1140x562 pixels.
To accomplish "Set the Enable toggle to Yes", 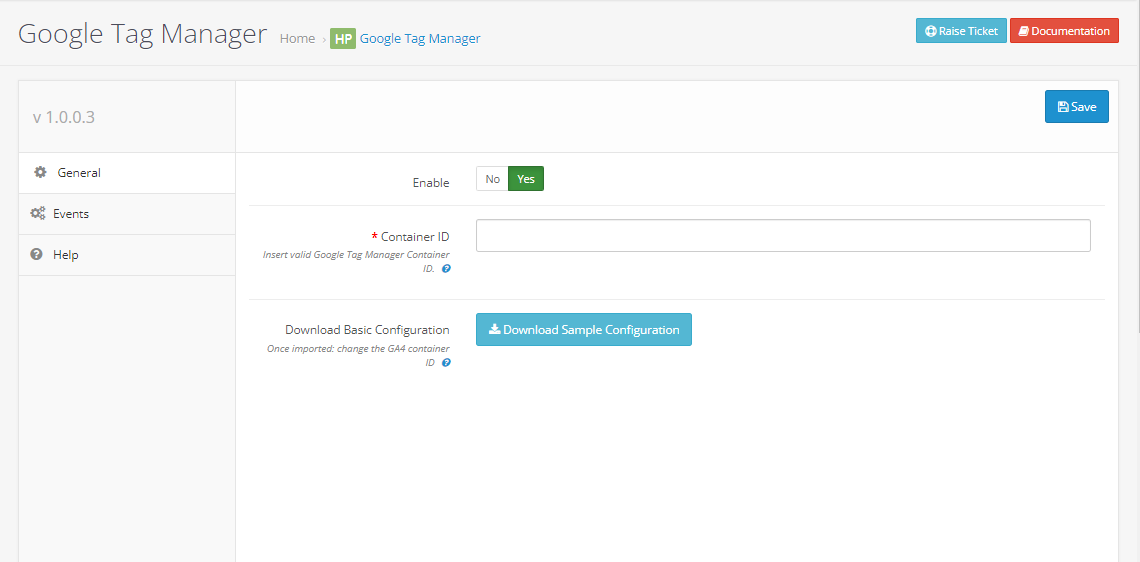I will [526, 179].
